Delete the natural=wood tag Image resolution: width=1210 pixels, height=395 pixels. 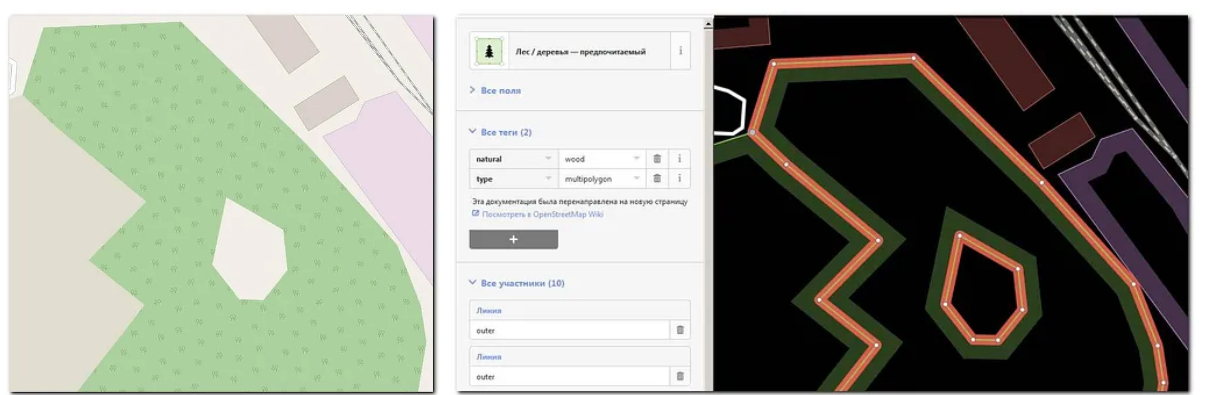coord(657,159)
